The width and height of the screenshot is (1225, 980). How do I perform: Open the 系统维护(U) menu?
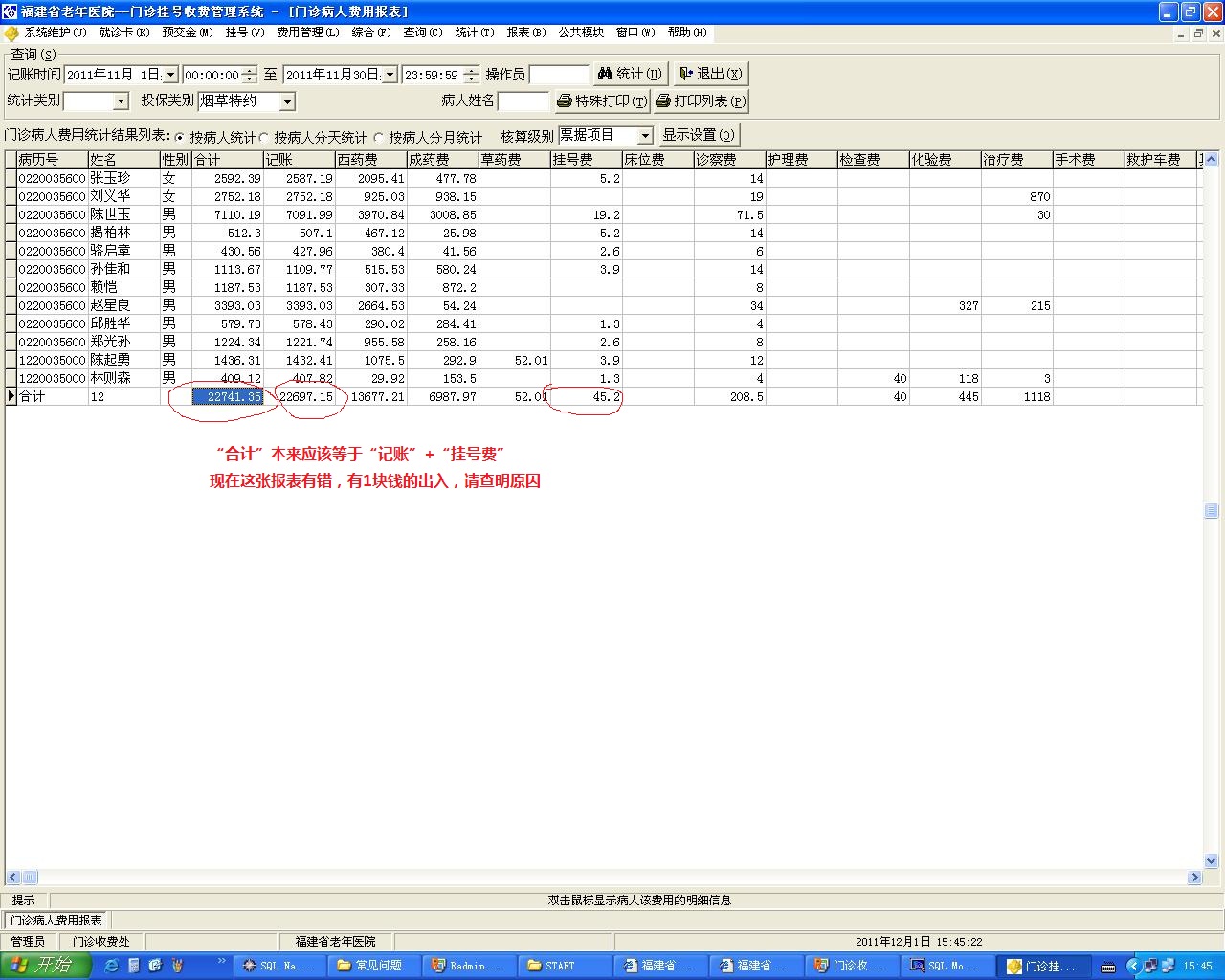click(56, 33)
